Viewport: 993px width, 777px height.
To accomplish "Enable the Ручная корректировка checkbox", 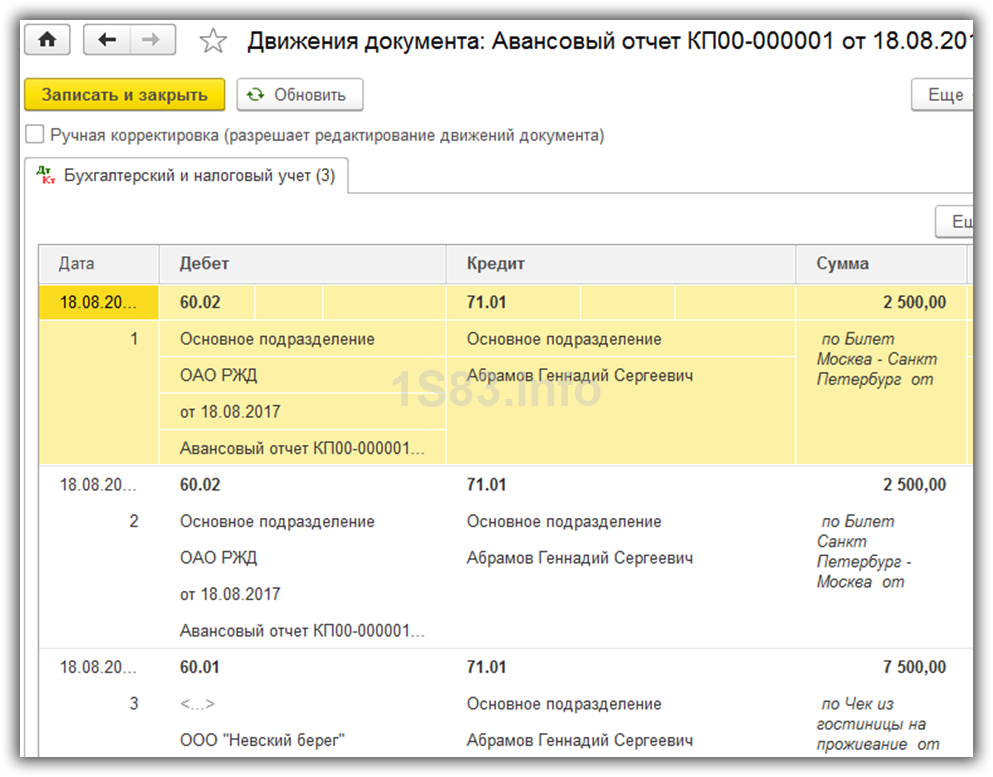I will pyautogui.click(x=35, y=135).
